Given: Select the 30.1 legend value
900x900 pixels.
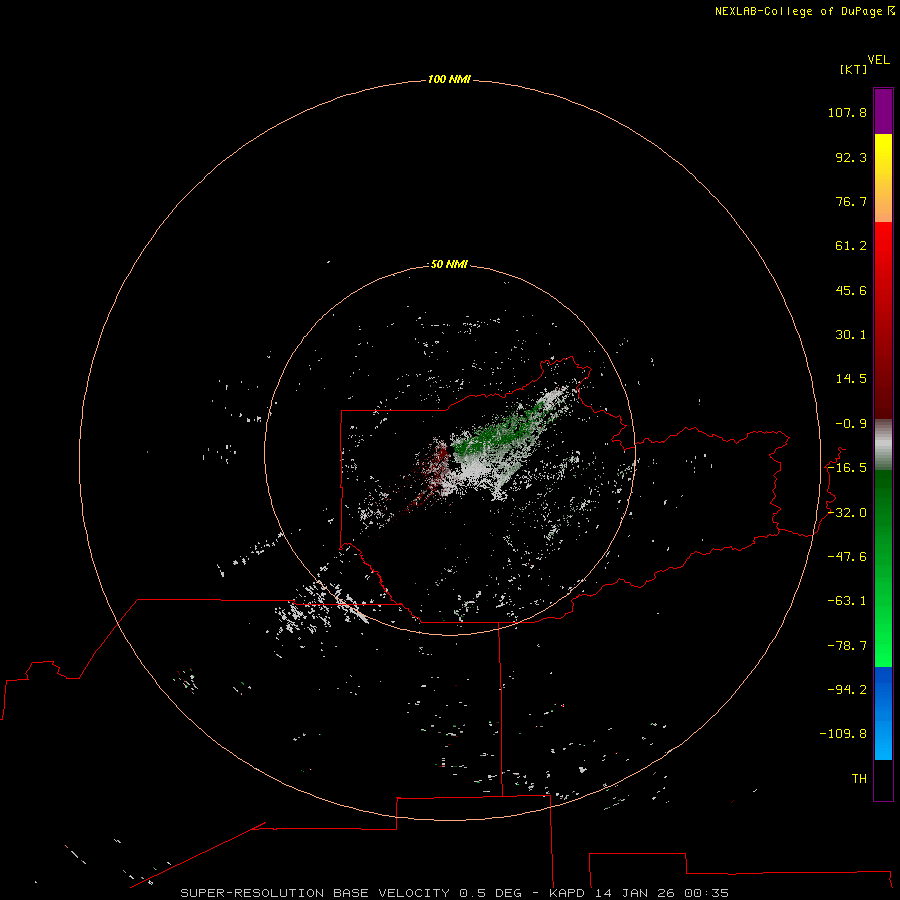Looking at the screenshot, I should click(x=851, y=335).
